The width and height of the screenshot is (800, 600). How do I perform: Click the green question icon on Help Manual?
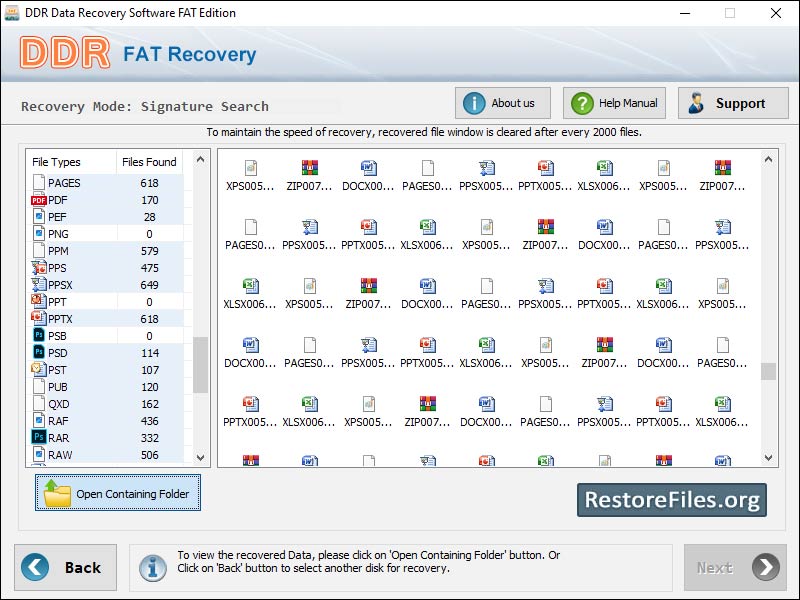click(581, 102)
